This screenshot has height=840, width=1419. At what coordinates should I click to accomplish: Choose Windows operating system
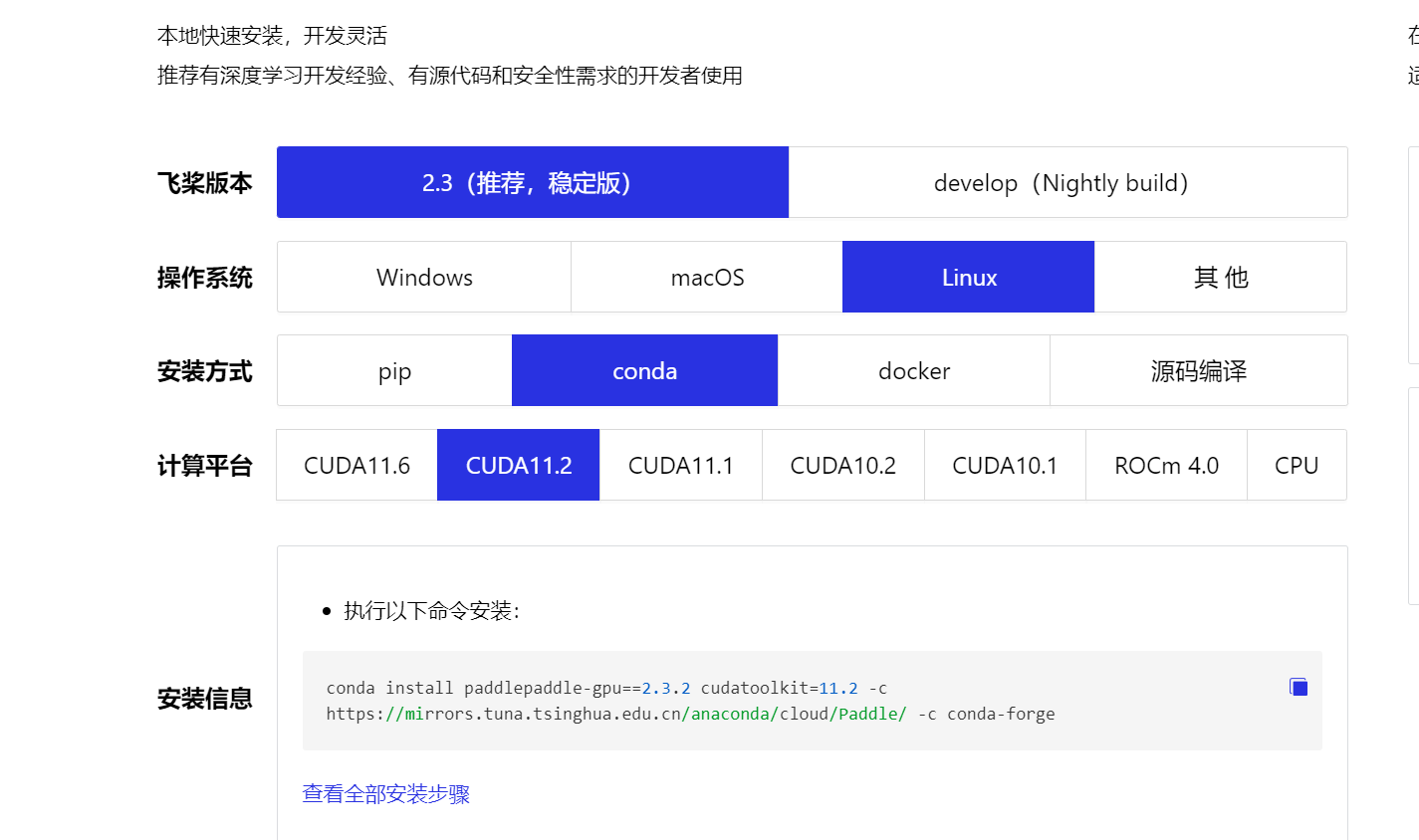424,277
